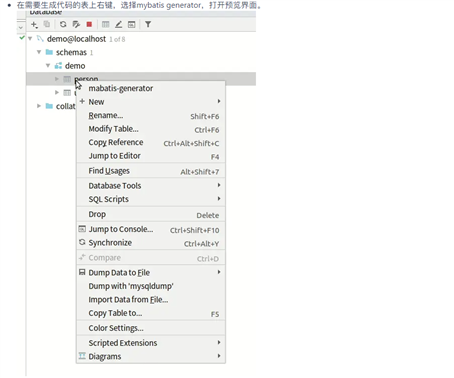Click the table icon under the person row
The height and width of the screenshot is (378, 454).
tap(67, 93)
